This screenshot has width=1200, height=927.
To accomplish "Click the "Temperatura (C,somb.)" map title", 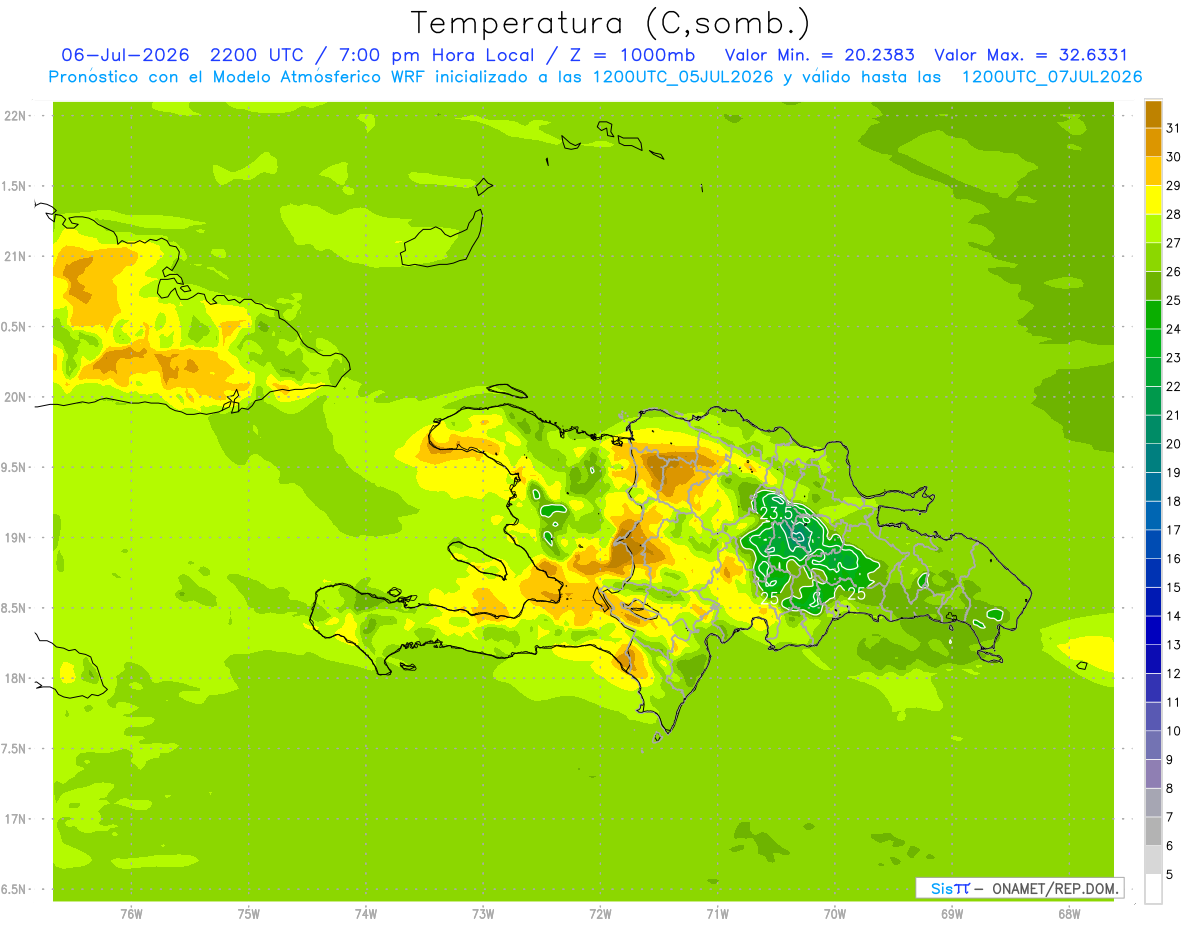I will (x=610, y=23).
